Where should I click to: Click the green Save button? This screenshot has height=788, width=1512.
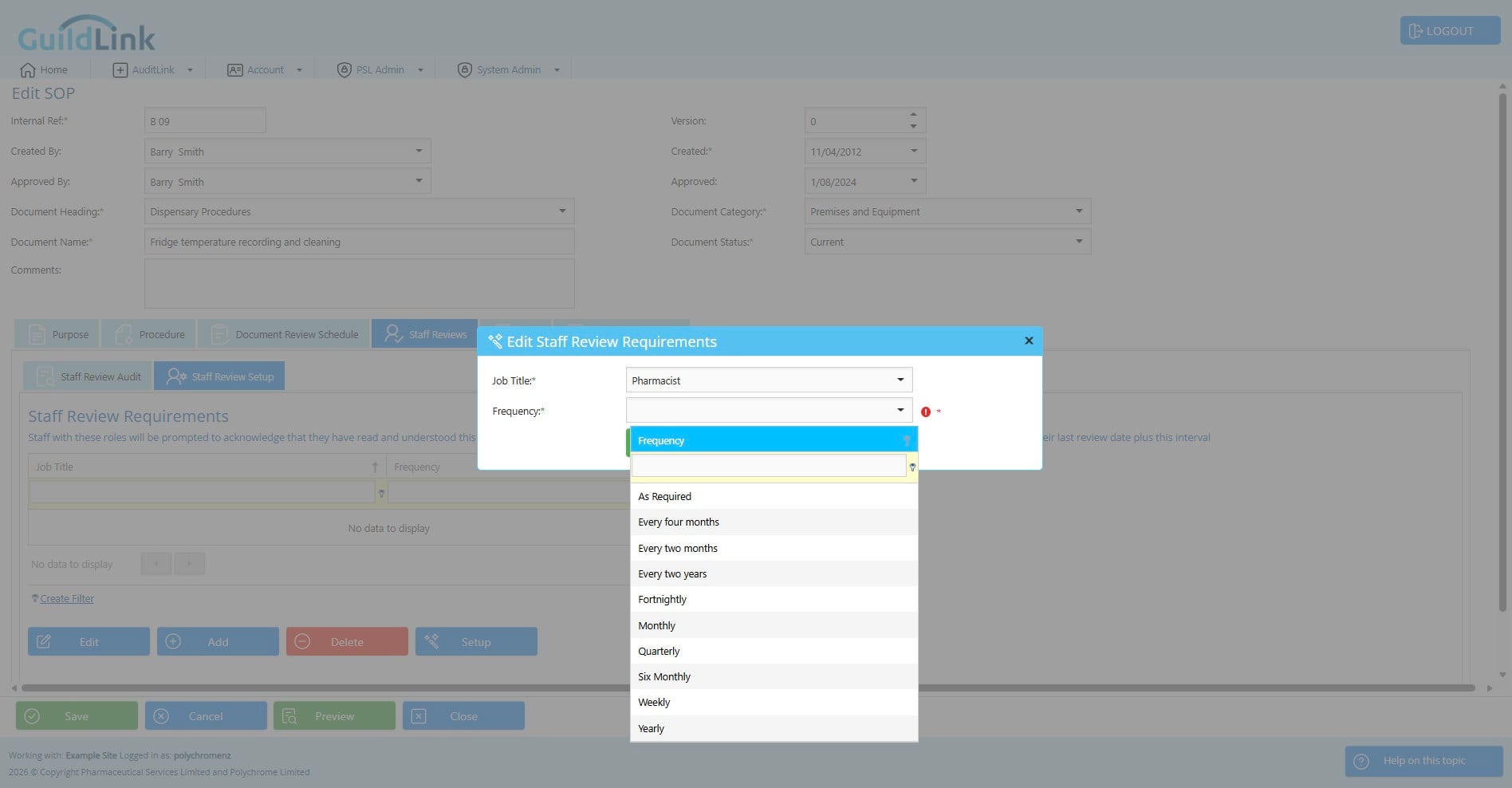(77, 715)
